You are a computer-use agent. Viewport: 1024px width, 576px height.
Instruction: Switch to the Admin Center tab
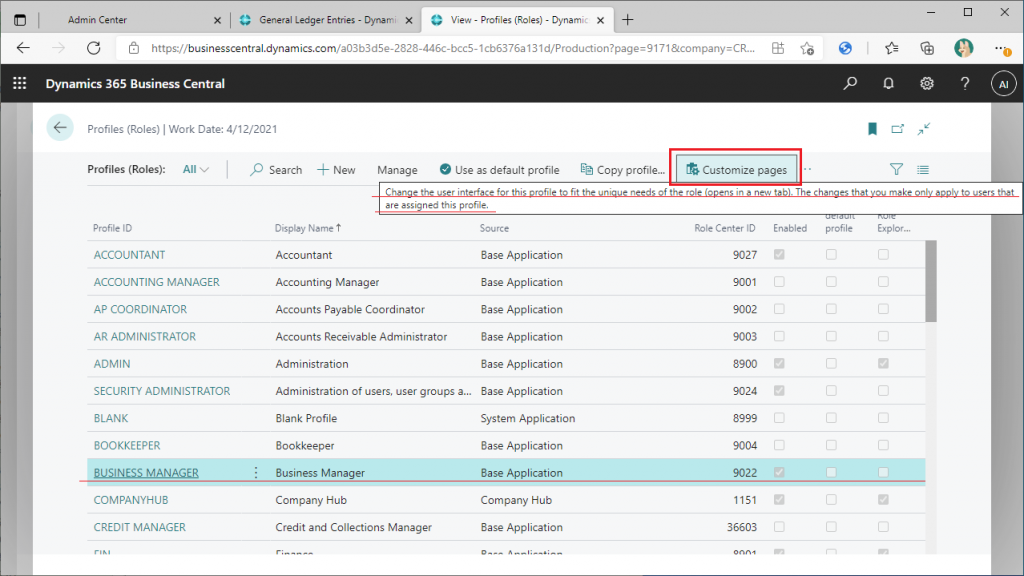(x=97, y=20)
